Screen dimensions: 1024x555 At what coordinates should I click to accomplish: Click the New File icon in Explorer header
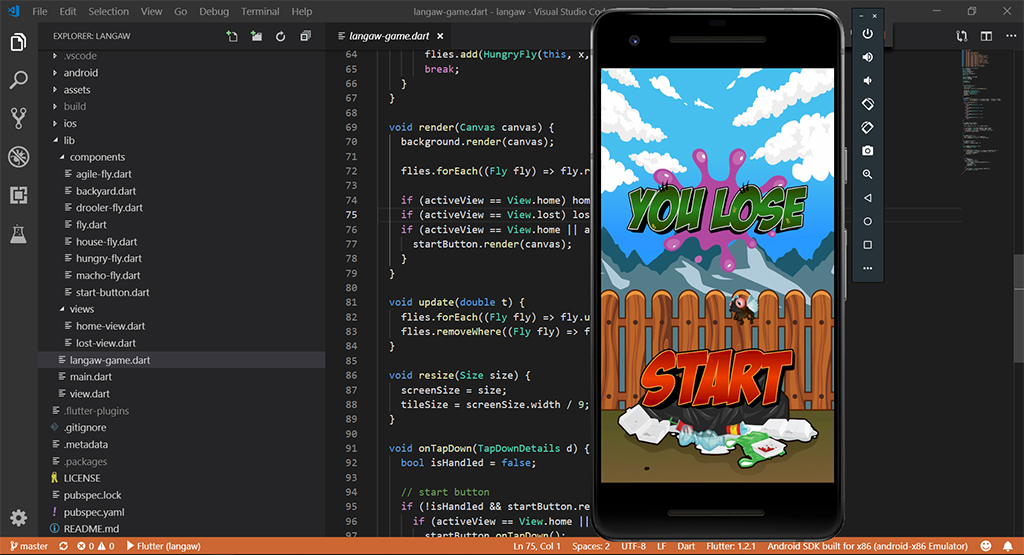[232, 36]
